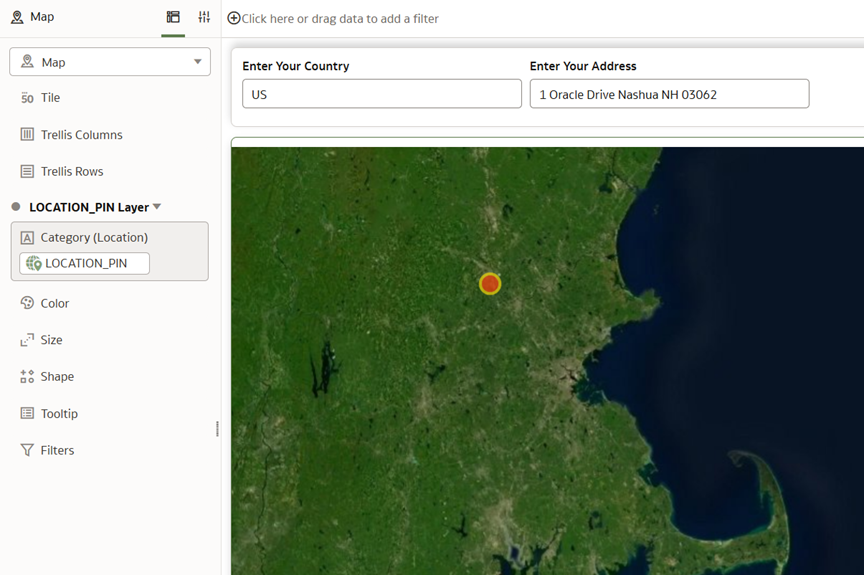Image resolution: width=864 pixels, height=575 pixels.
Task: Click the Size icon
Action: (27, 340)
